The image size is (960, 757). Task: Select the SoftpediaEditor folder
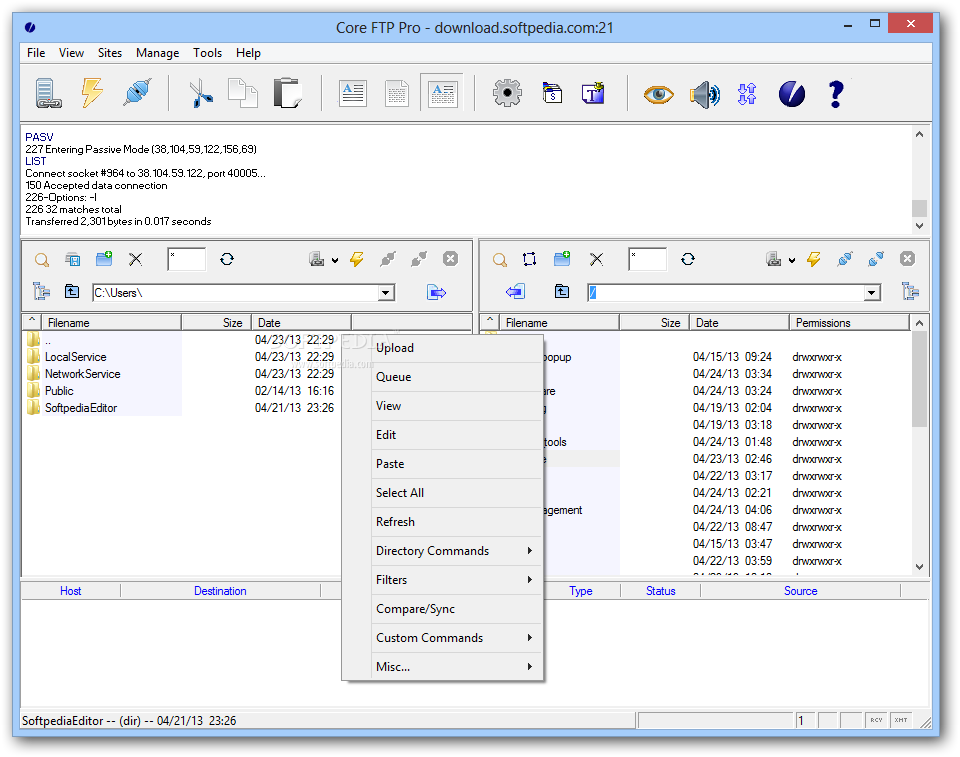click(80, 408)
